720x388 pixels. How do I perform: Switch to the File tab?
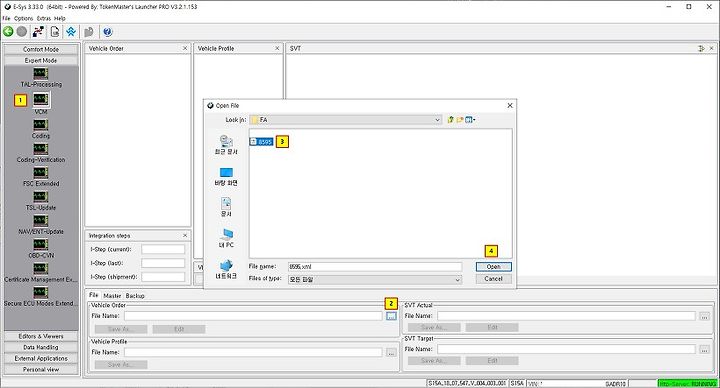(x=94, y=295)
